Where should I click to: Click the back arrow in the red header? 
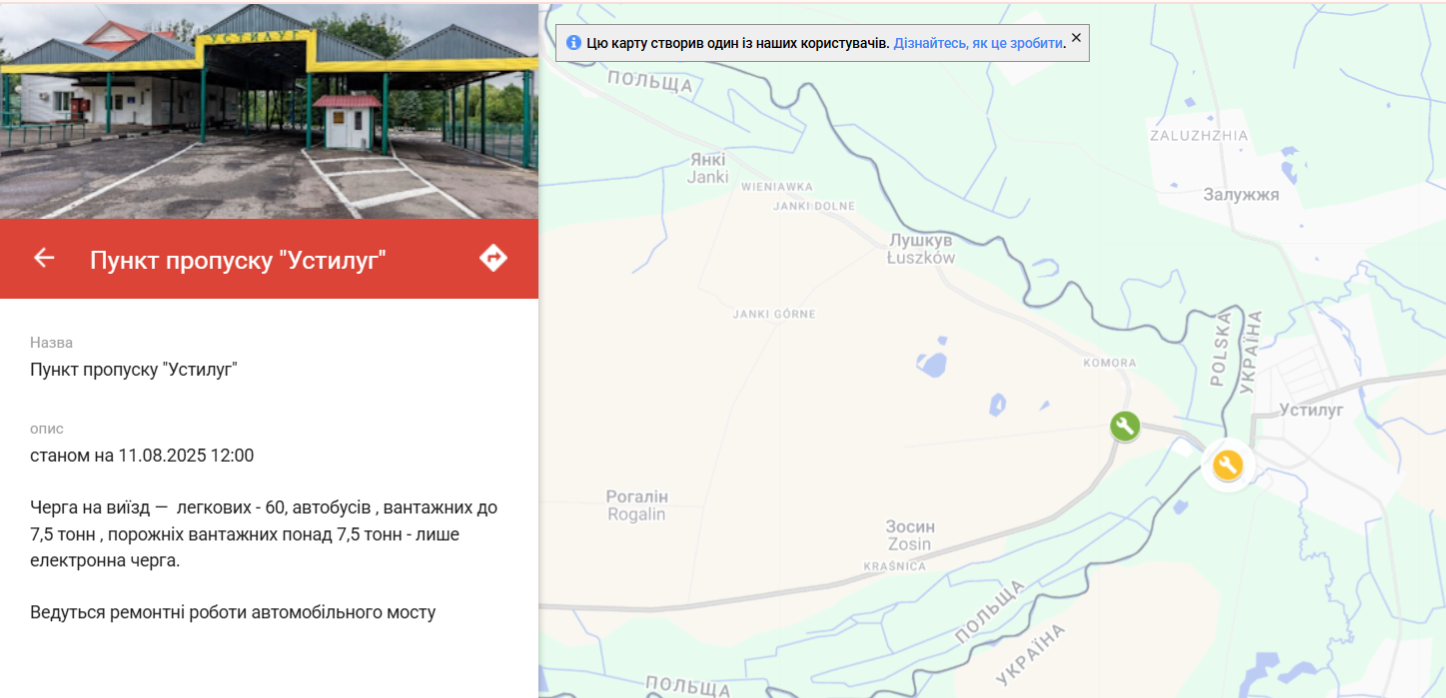(x=44, y=258)
